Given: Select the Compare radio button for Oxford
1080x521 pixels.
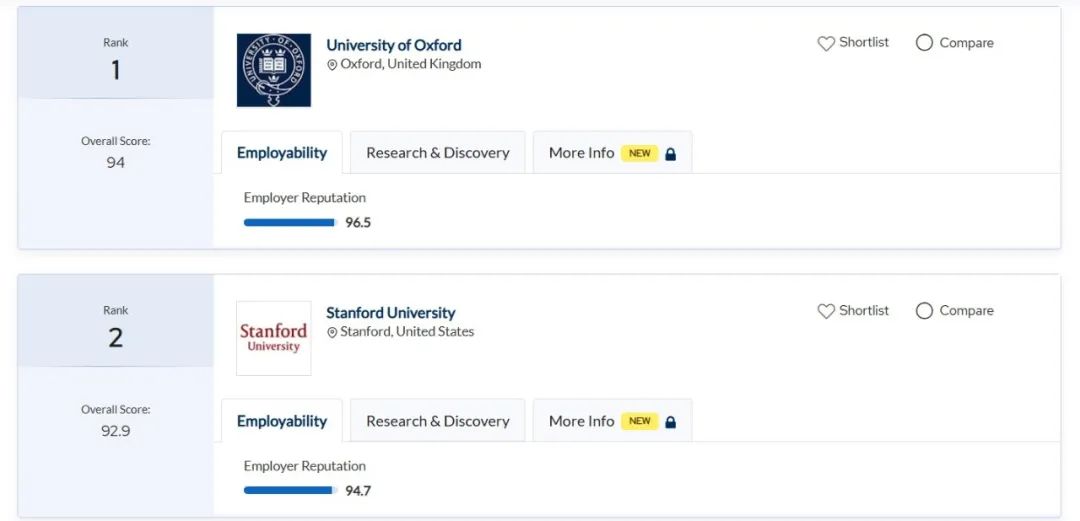Looking at the screenshot, I should click(924, 43).
